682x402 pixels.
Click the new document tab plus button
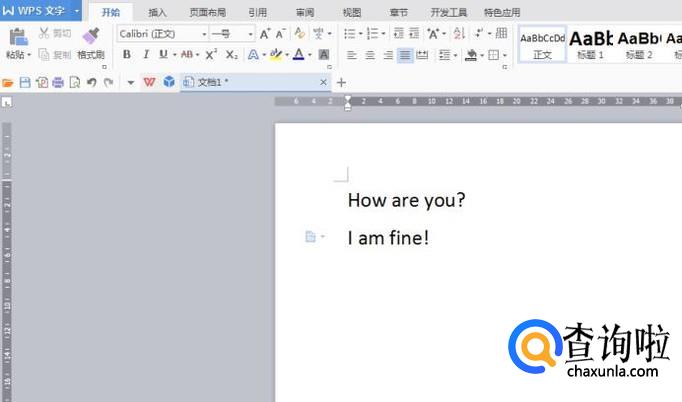(341, 82)
